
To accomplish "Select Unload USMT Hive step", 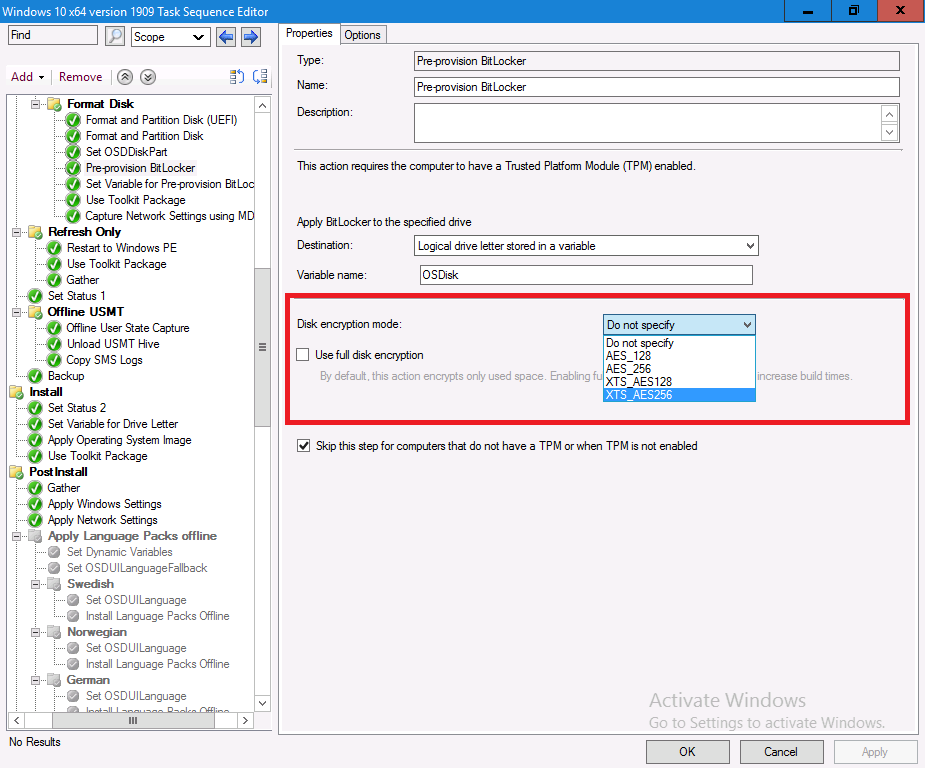I will click(113, 344).
